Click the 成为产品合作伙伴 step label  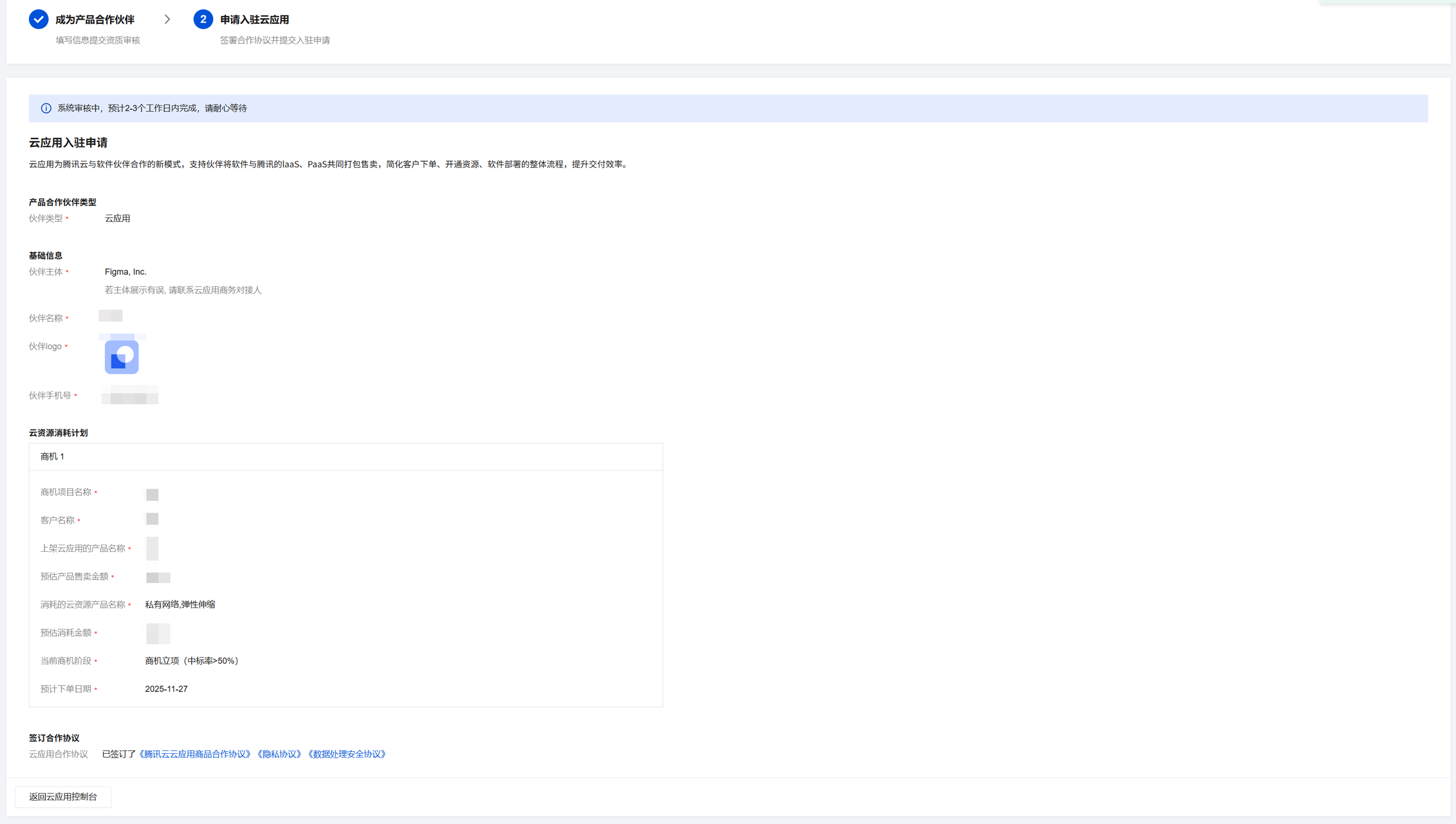point(95,19)
